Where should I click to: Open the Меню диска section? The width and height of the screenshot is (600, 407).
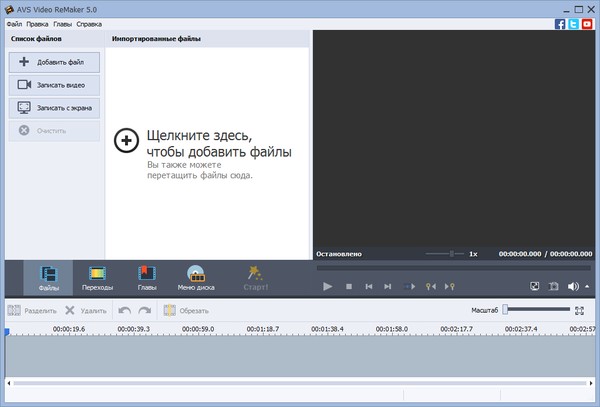coord(197,277)
